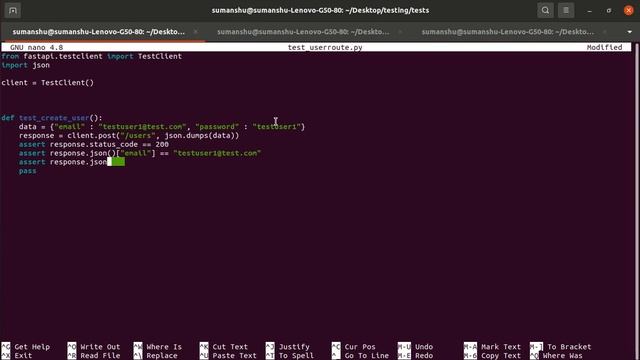Click the Get Help shortcut label
This screenshot has width=640, height=360.
(32, 347)
